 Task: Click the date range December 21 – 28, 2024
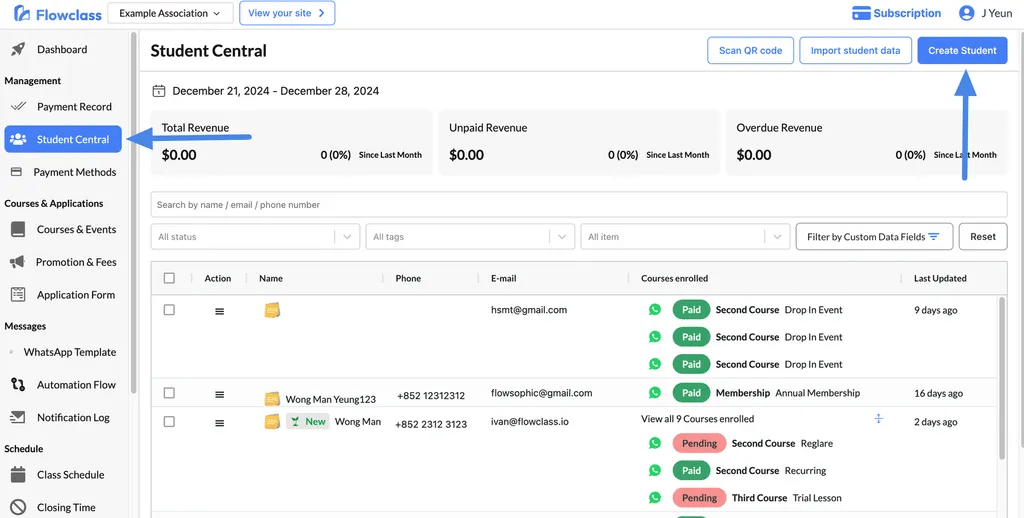pos(276,91)
